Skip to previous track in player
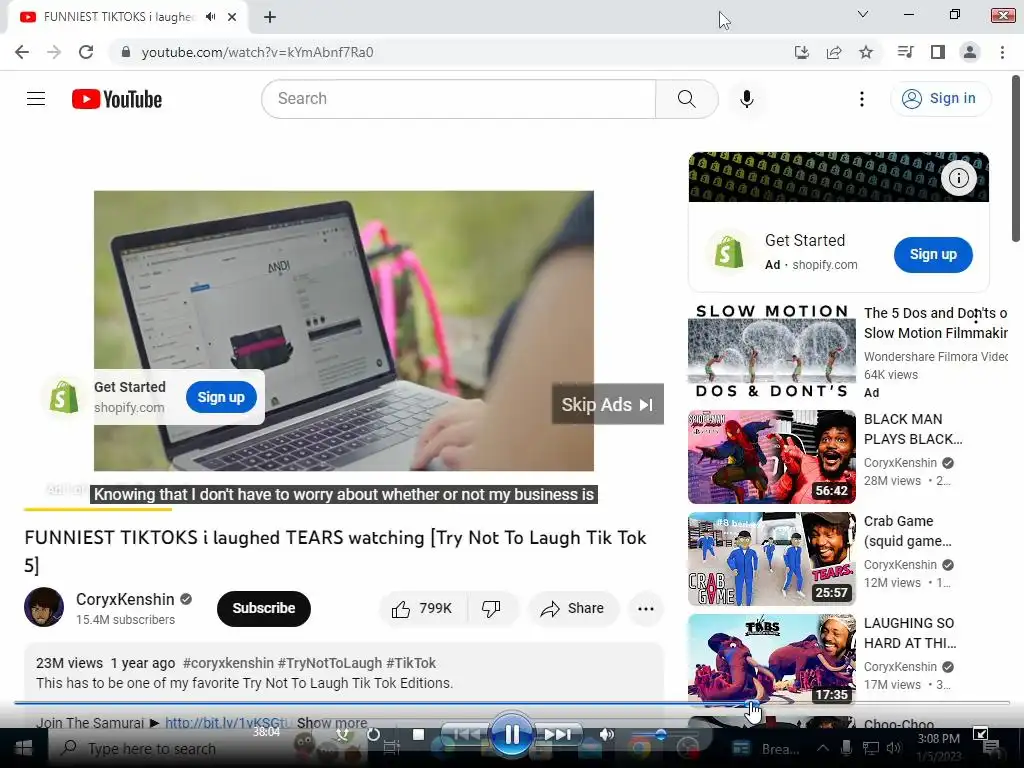 [466, 735]
